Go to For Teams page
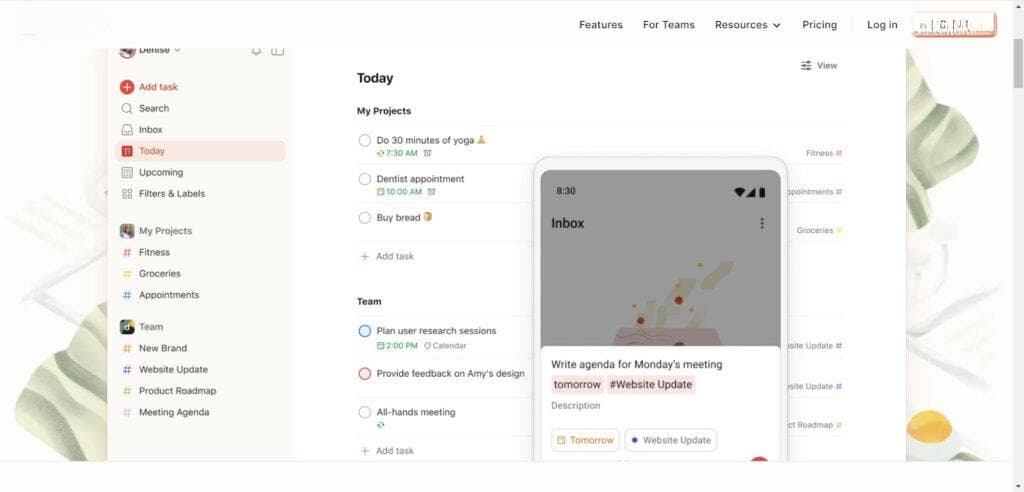The image size is (1024, 492). coord(669,25)
